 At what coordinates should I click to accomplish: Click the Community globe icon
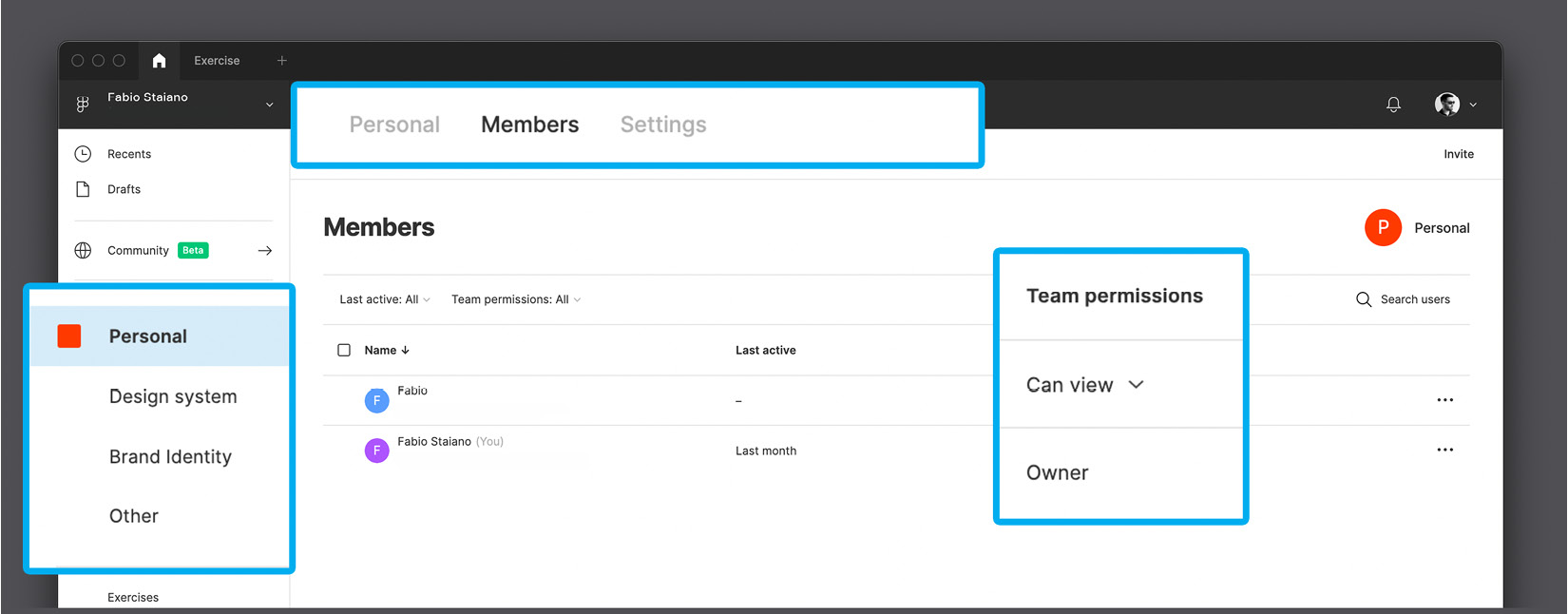[x=83, y=250]
